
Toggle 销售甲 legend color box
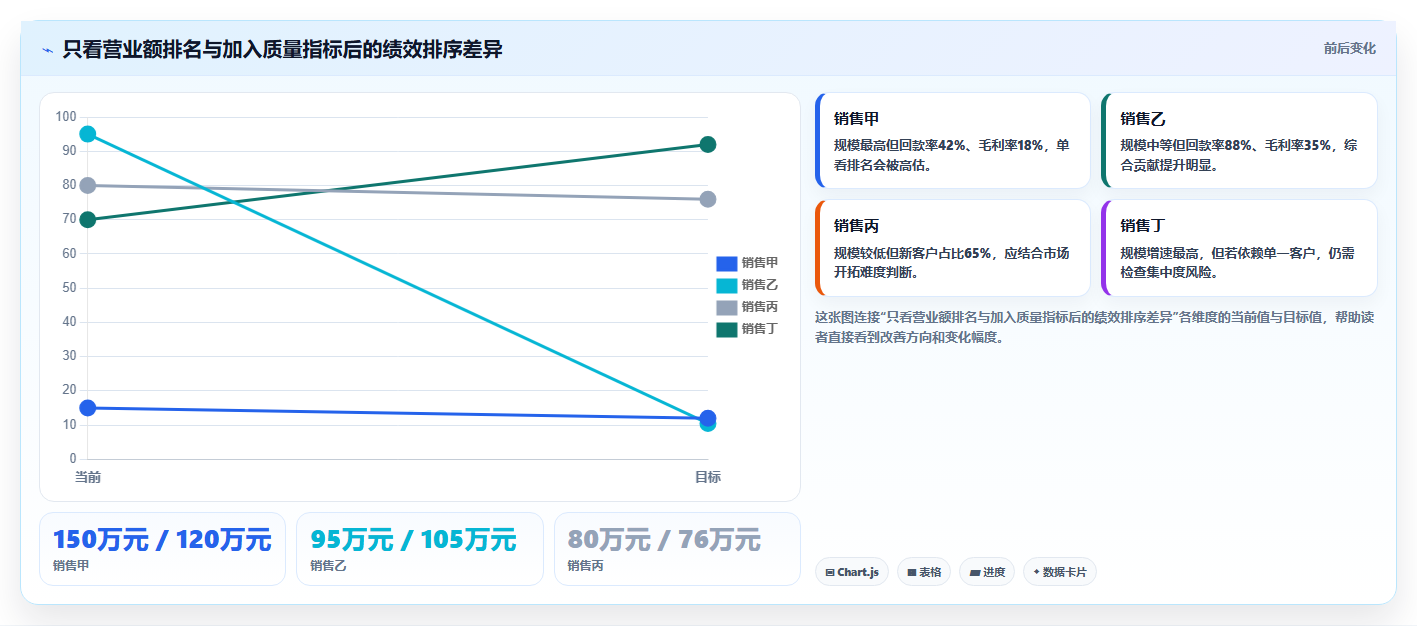click(x=727, y=263)
